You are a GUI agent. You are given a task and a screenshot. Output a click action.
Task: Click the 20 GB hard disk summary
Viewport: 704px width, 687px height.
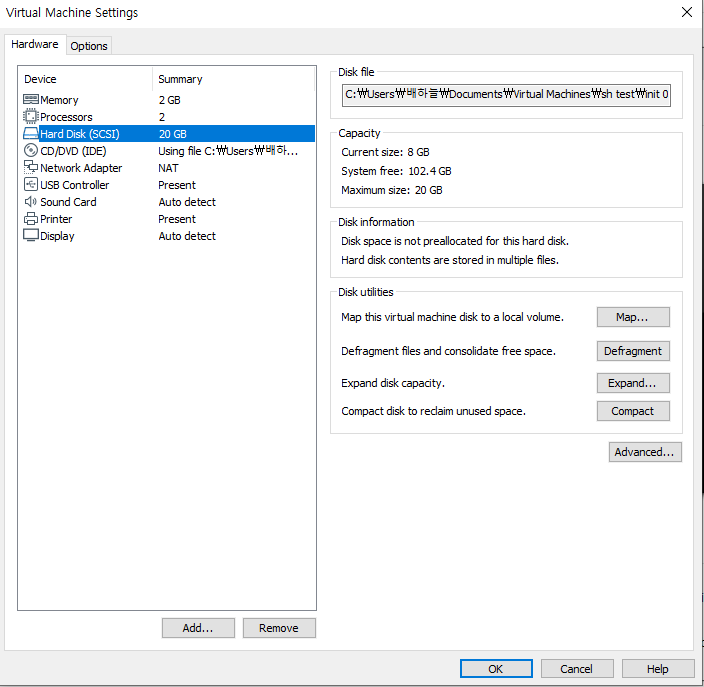[x=173, y=134]
